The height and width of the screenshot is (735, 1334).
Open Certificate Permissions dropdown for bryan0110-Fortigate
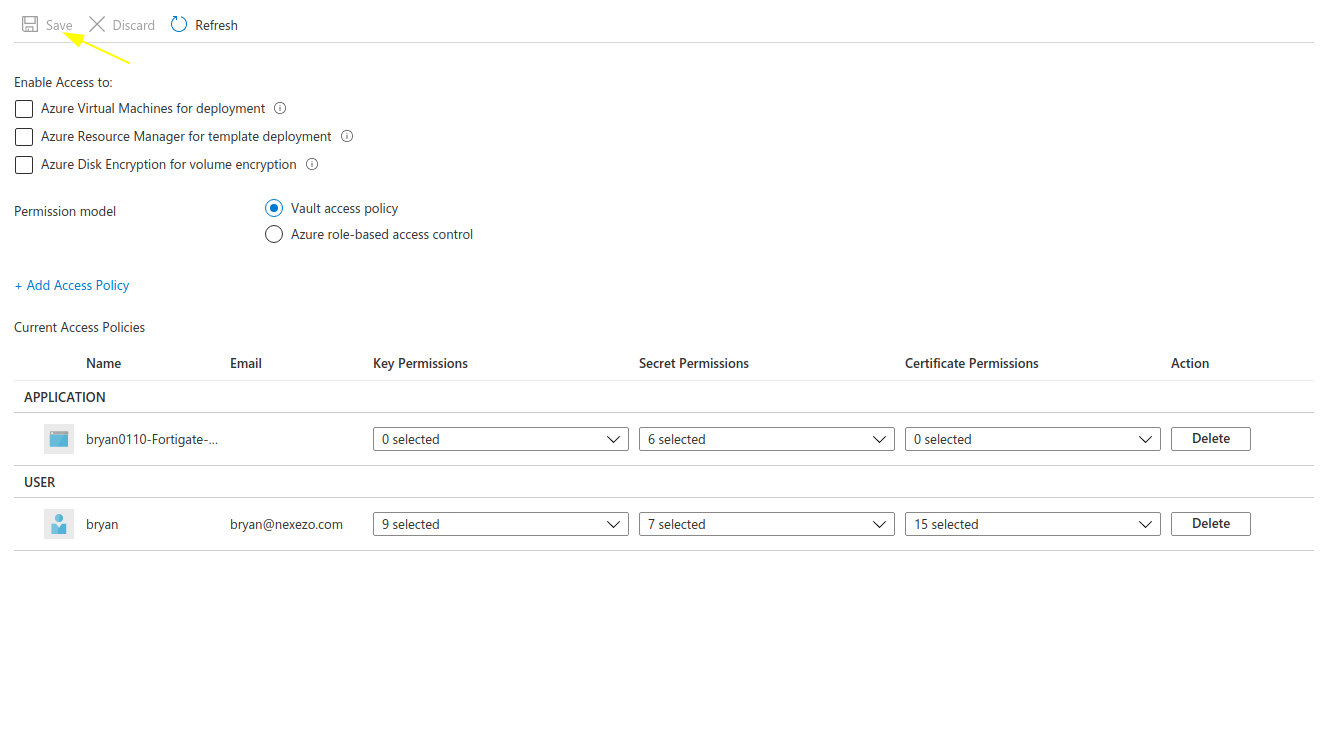pos(1033,439)
